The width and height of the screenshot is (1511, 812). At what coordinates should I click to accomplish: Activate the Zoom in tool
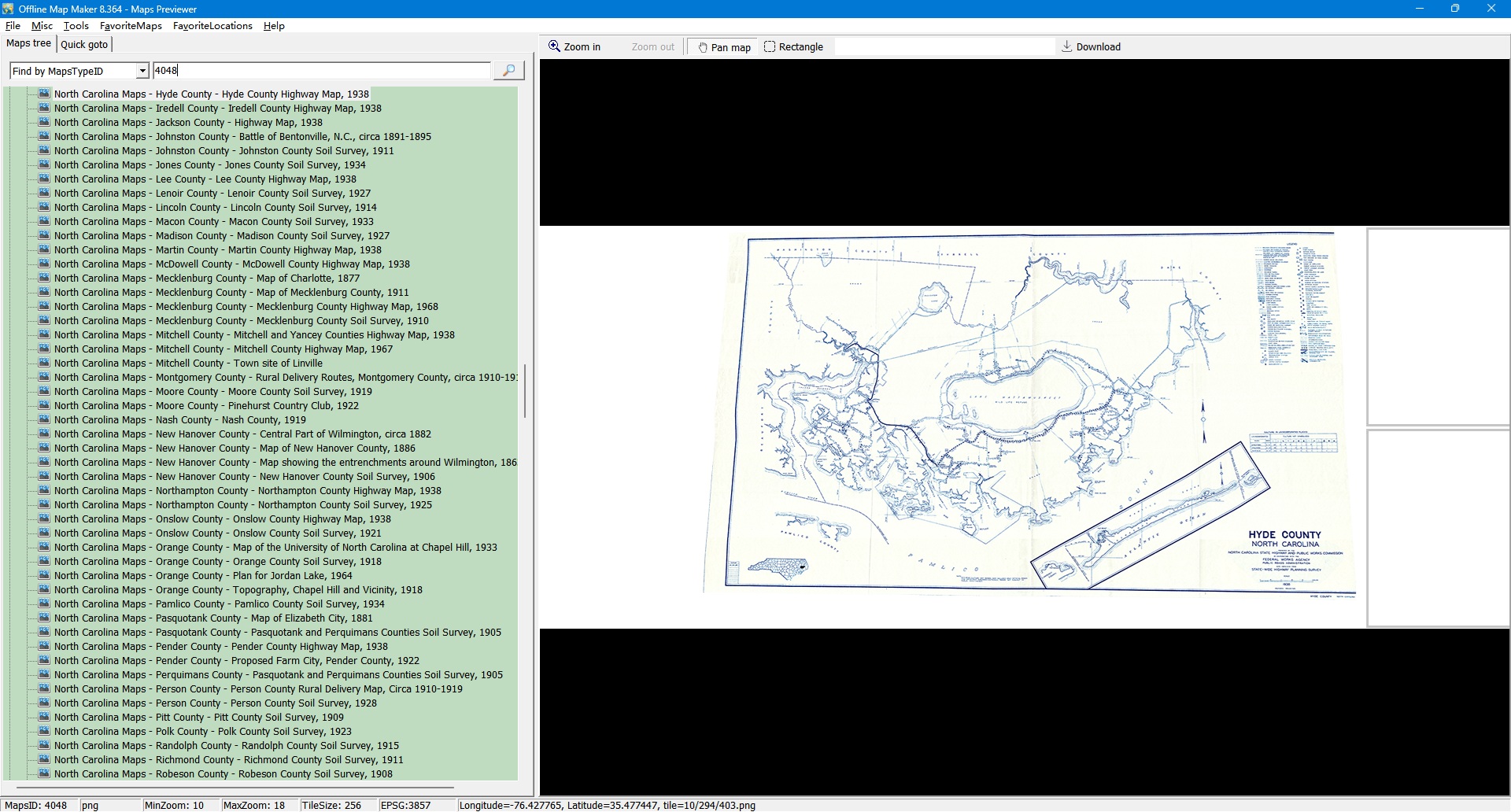pos(574,47)
